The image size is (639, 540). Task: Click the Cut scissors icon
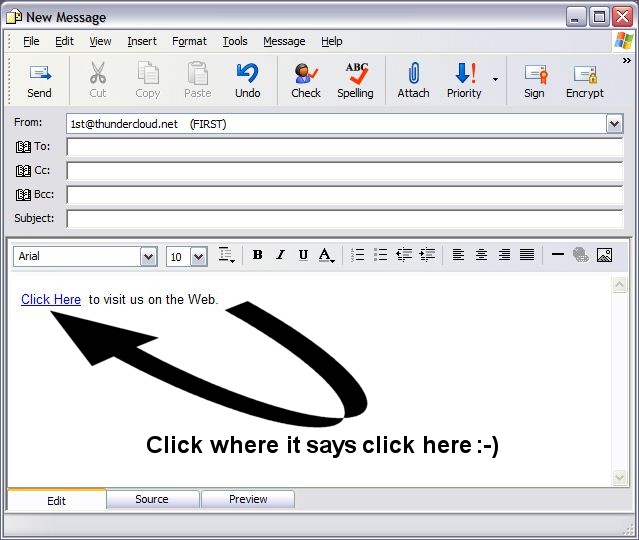(x=98, y=81)
